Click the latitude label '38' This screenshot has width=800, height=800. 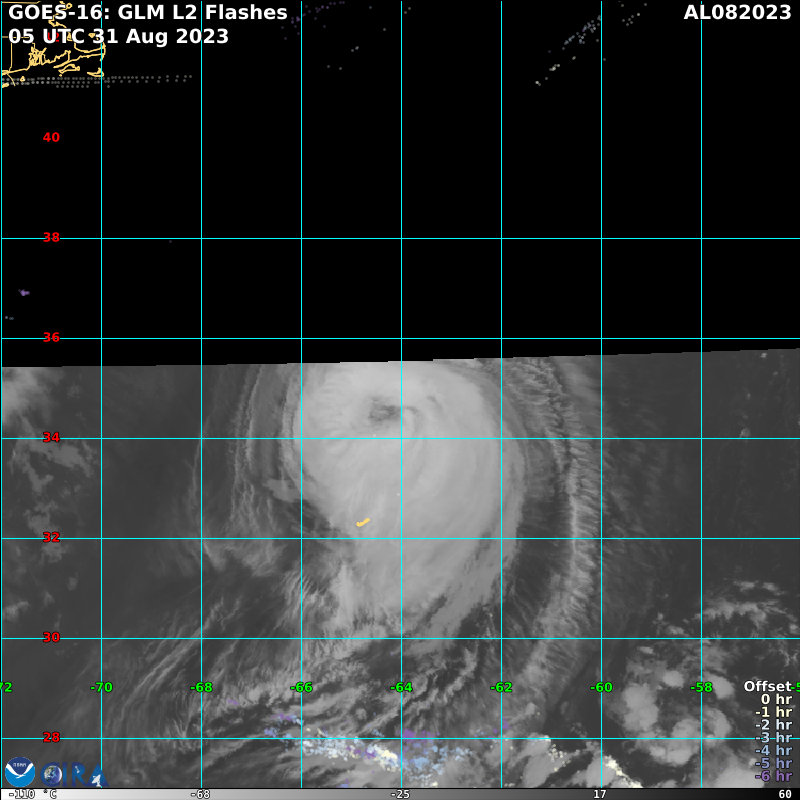[x=51, y=237]
